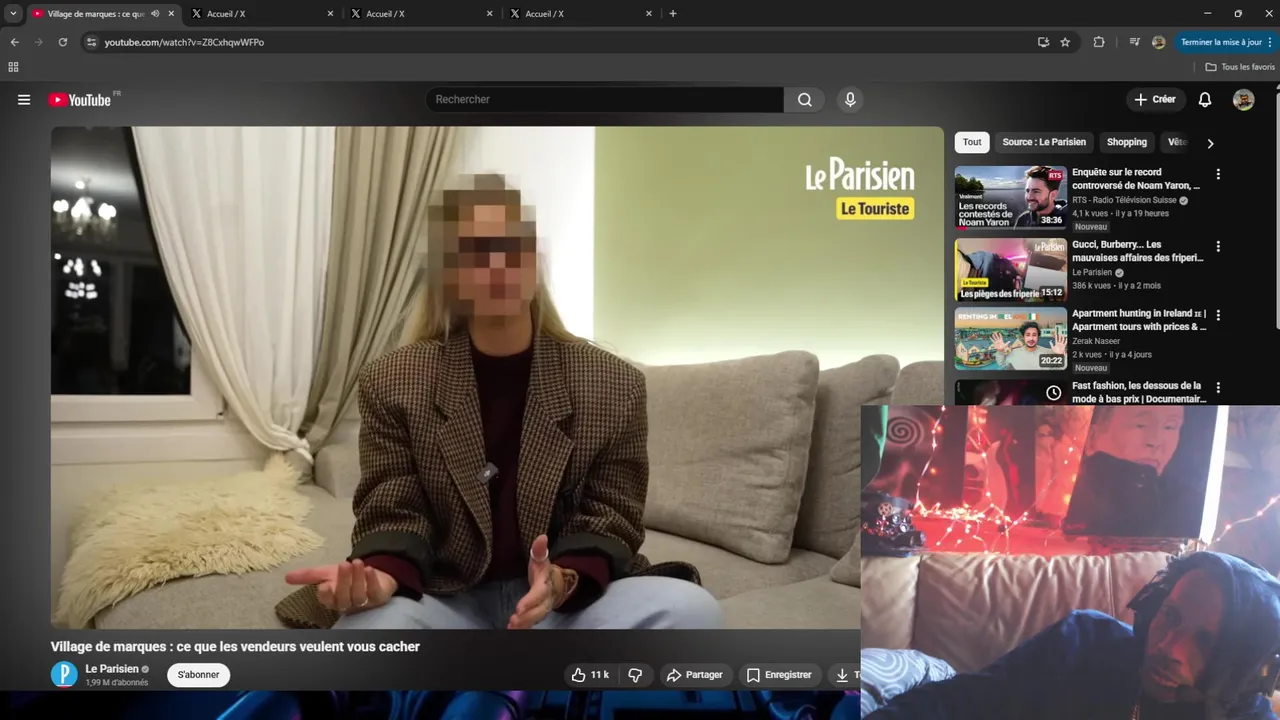Mute the Village de marques tab audio
1280x720 pixels.
(x=155, y=14)
